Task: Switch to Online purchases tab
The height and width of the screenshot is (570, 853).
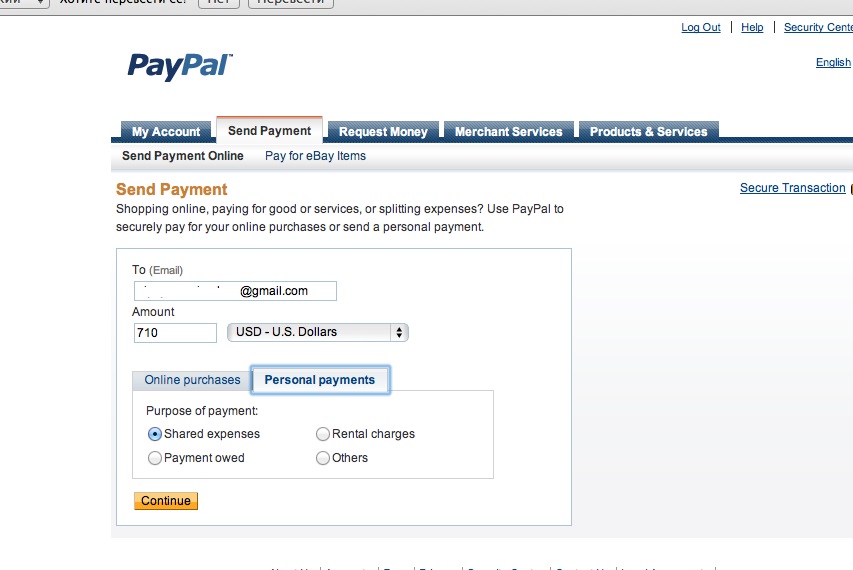Action: coord(192,380)
